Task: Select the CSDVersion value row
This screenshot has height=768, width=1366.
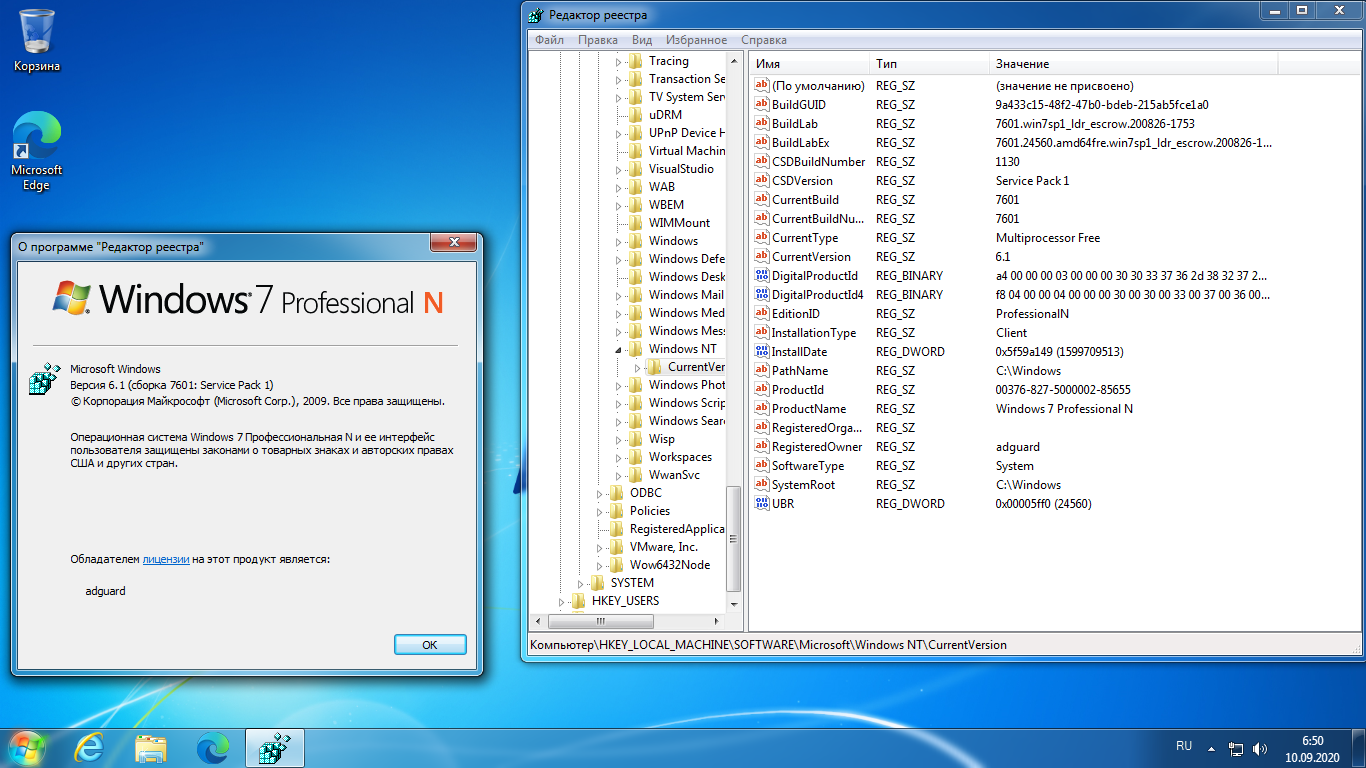Action: click(1053, 181)
